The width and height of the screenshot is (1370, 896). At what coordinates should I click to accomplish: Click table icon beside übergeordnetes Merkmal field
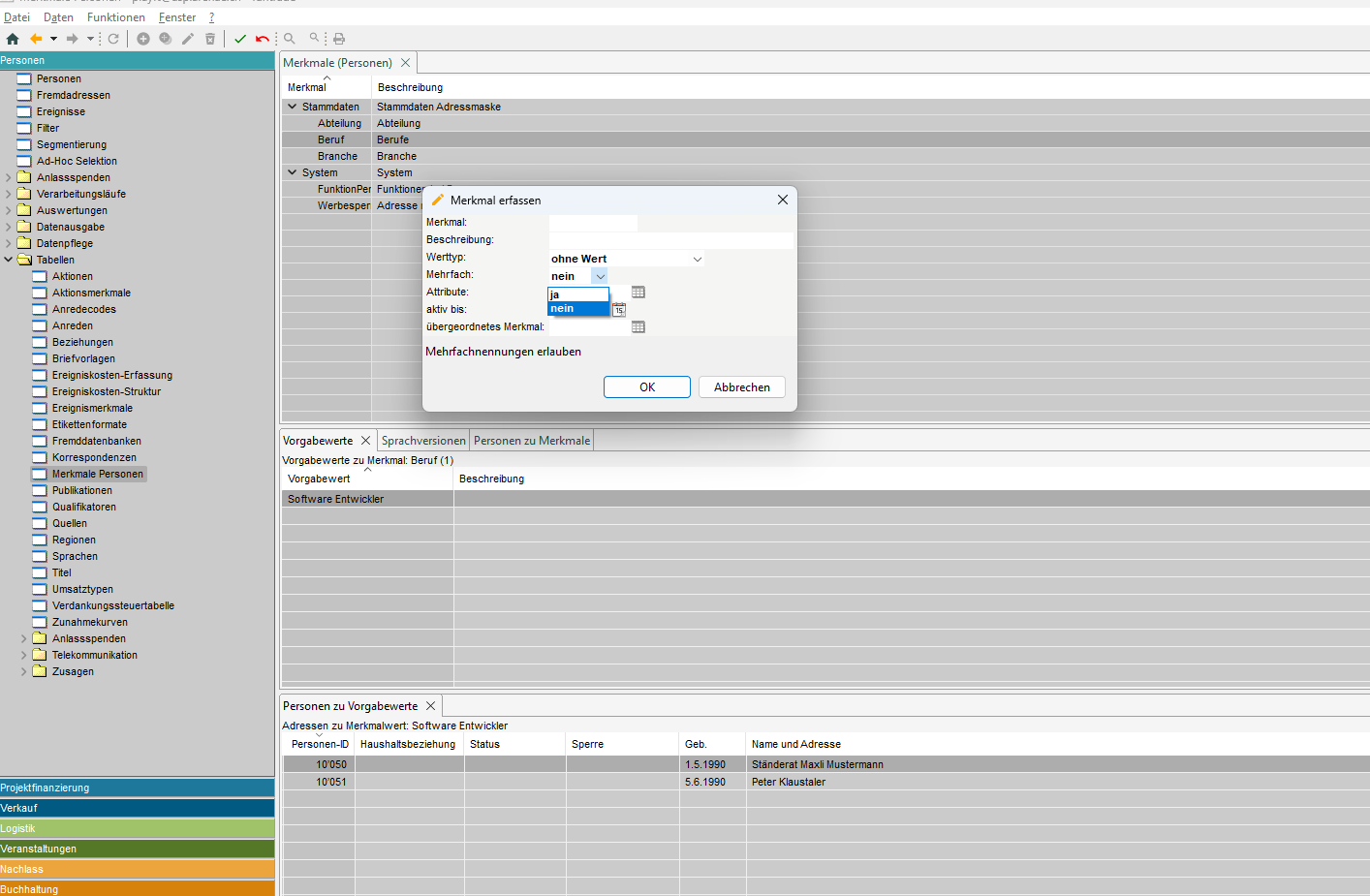(638, 327)
